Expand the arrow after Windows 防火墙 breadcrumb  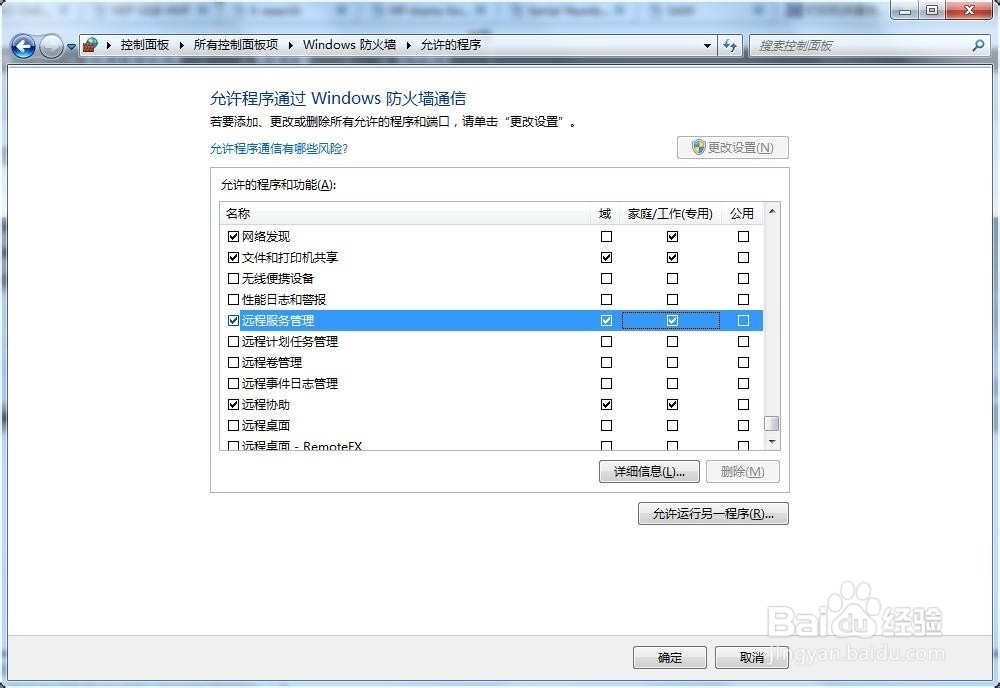click(409, 45)
